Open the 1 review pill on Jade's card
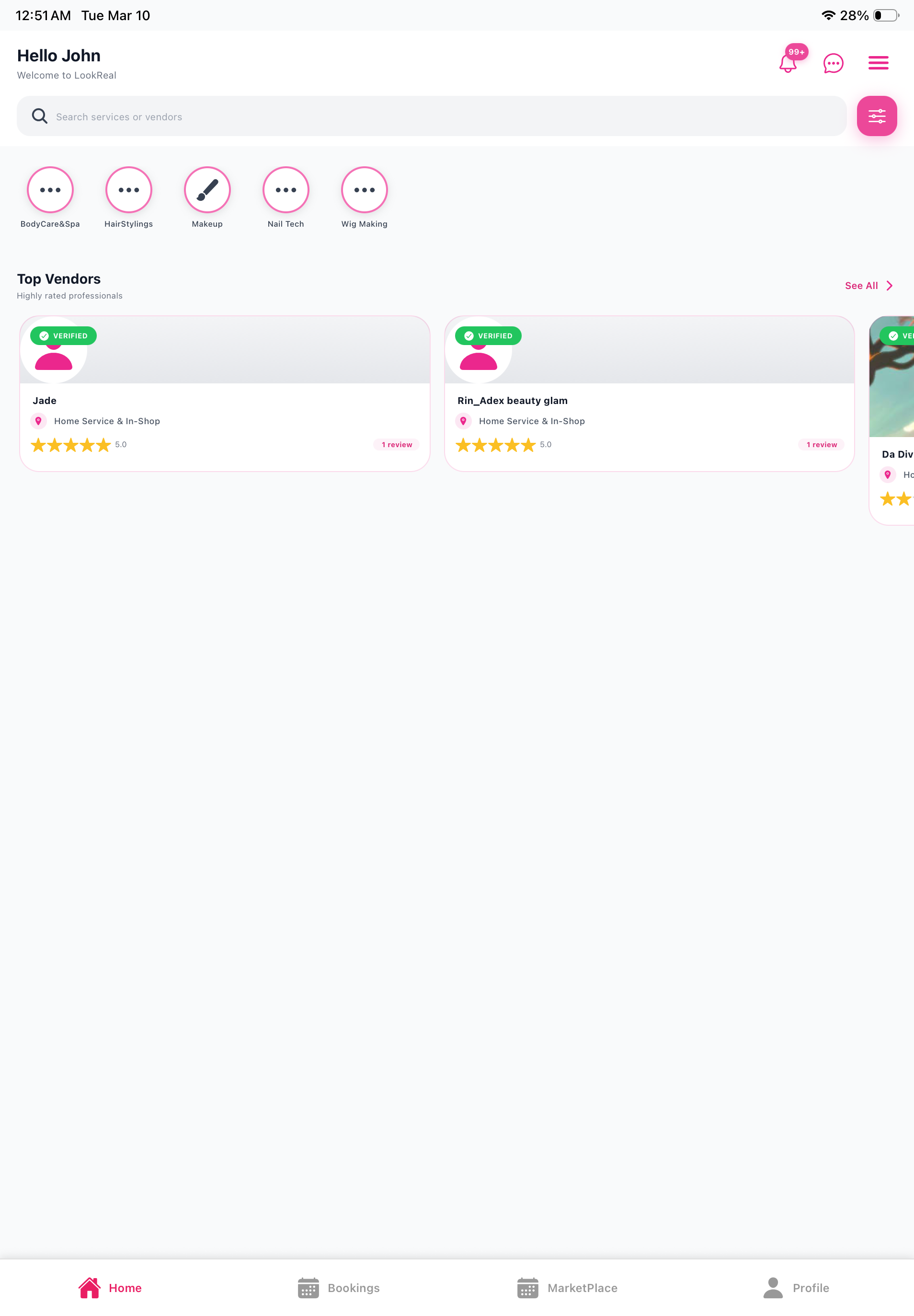Screen dimensions: 914x1316 pos(396,444)
